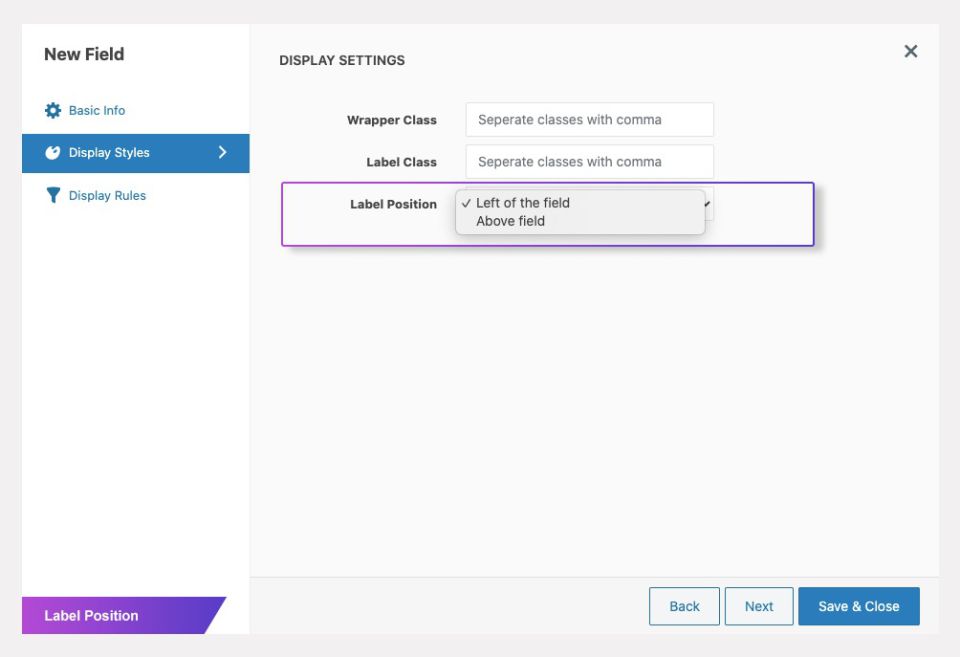
Task: Close the New Field dialog
Action: (910, 51)
